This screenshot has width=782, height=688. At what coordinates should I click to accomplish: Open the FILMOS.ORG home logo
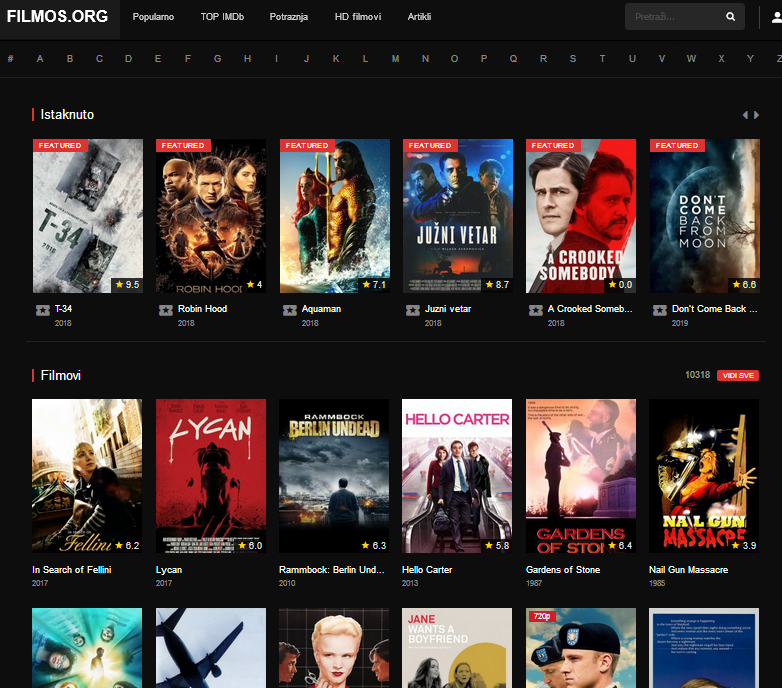pos(57,16)
